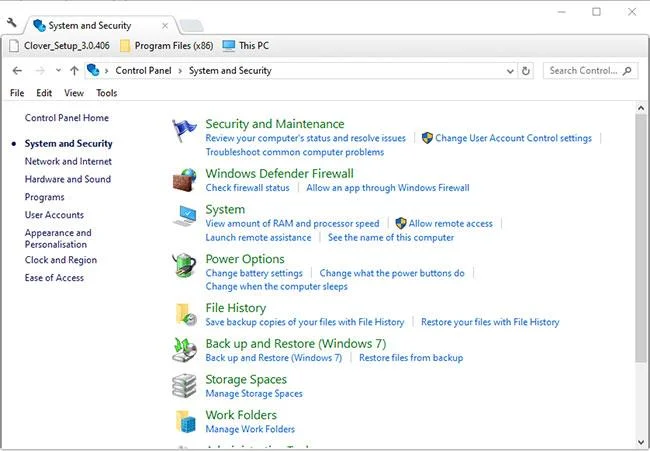Click Windows Defender Firewall brick icon
Image resolution: width=650 pixels, height=451 pixels.
184,180
